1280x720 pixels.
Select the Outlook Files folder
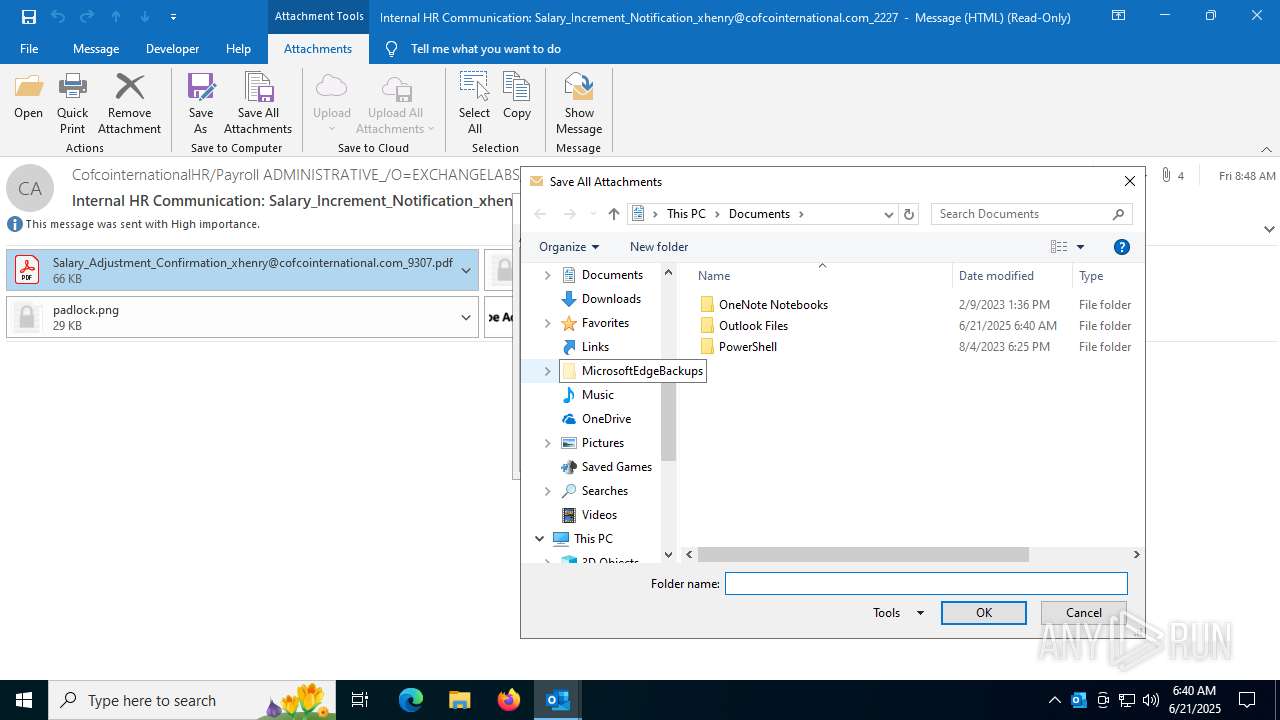click(x=753, y=326)
